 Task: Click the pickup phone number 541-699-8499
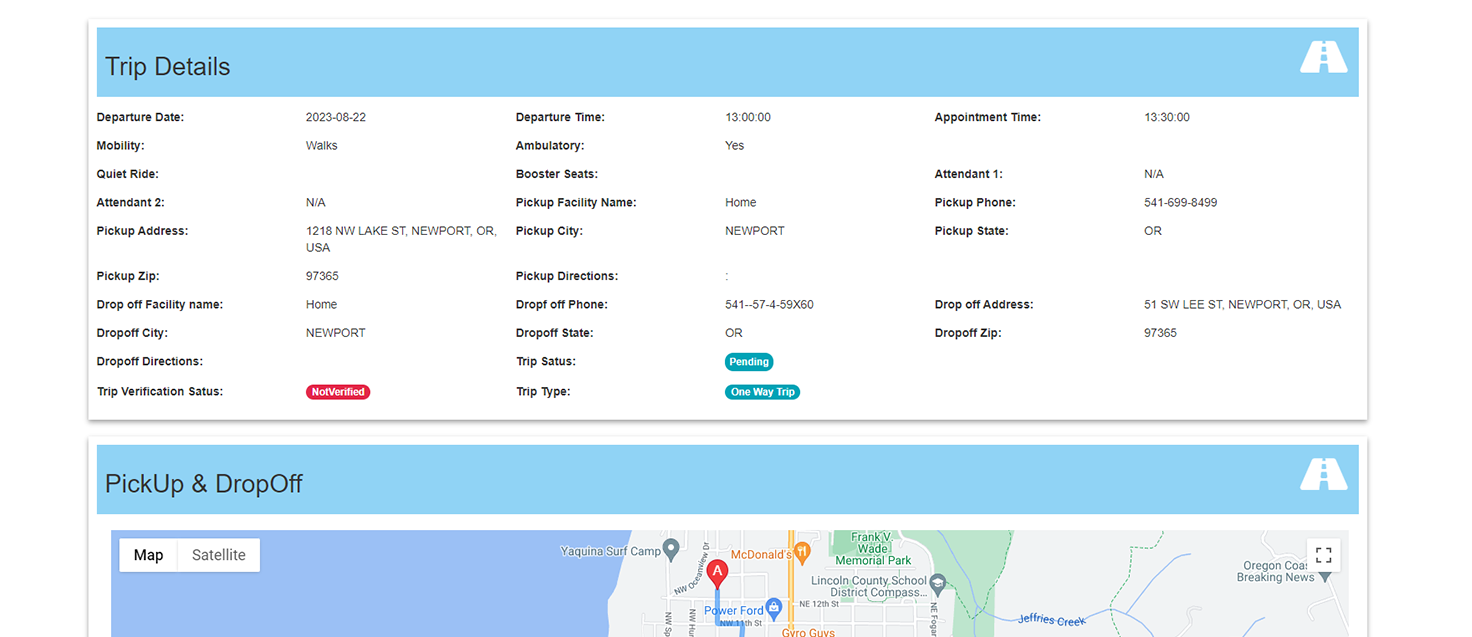pyautogui.click(x=1180, y=203)
